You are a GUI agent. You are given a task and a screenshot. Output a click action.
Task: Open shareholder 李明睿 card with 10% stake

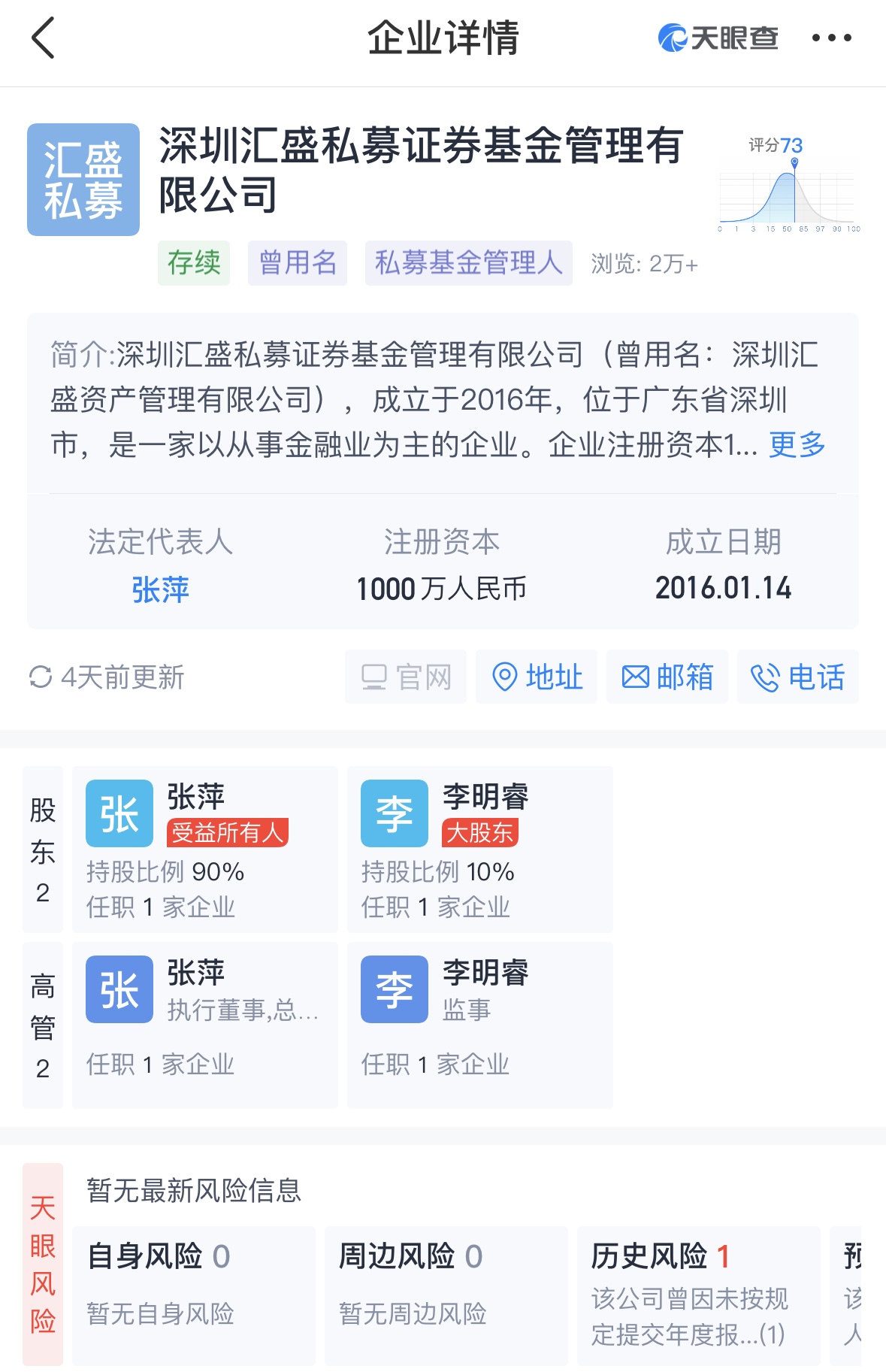[x=479, y=850]
